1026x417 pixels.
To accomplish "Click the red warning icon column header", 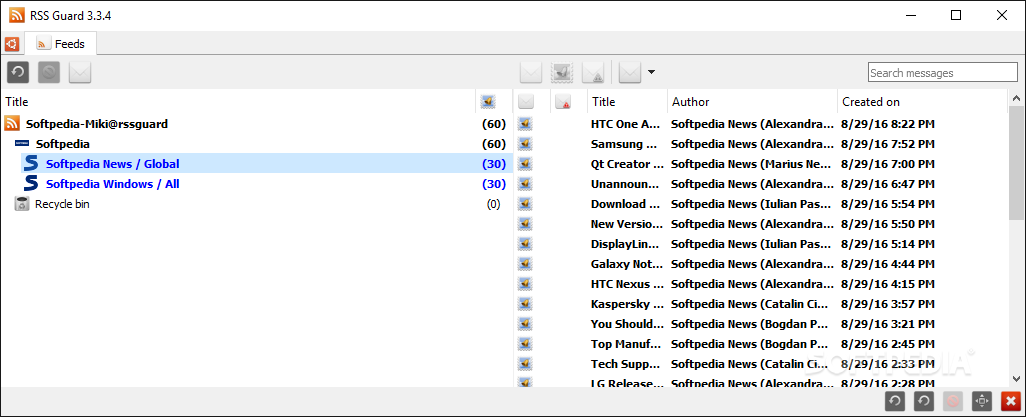I will (563, 102).
